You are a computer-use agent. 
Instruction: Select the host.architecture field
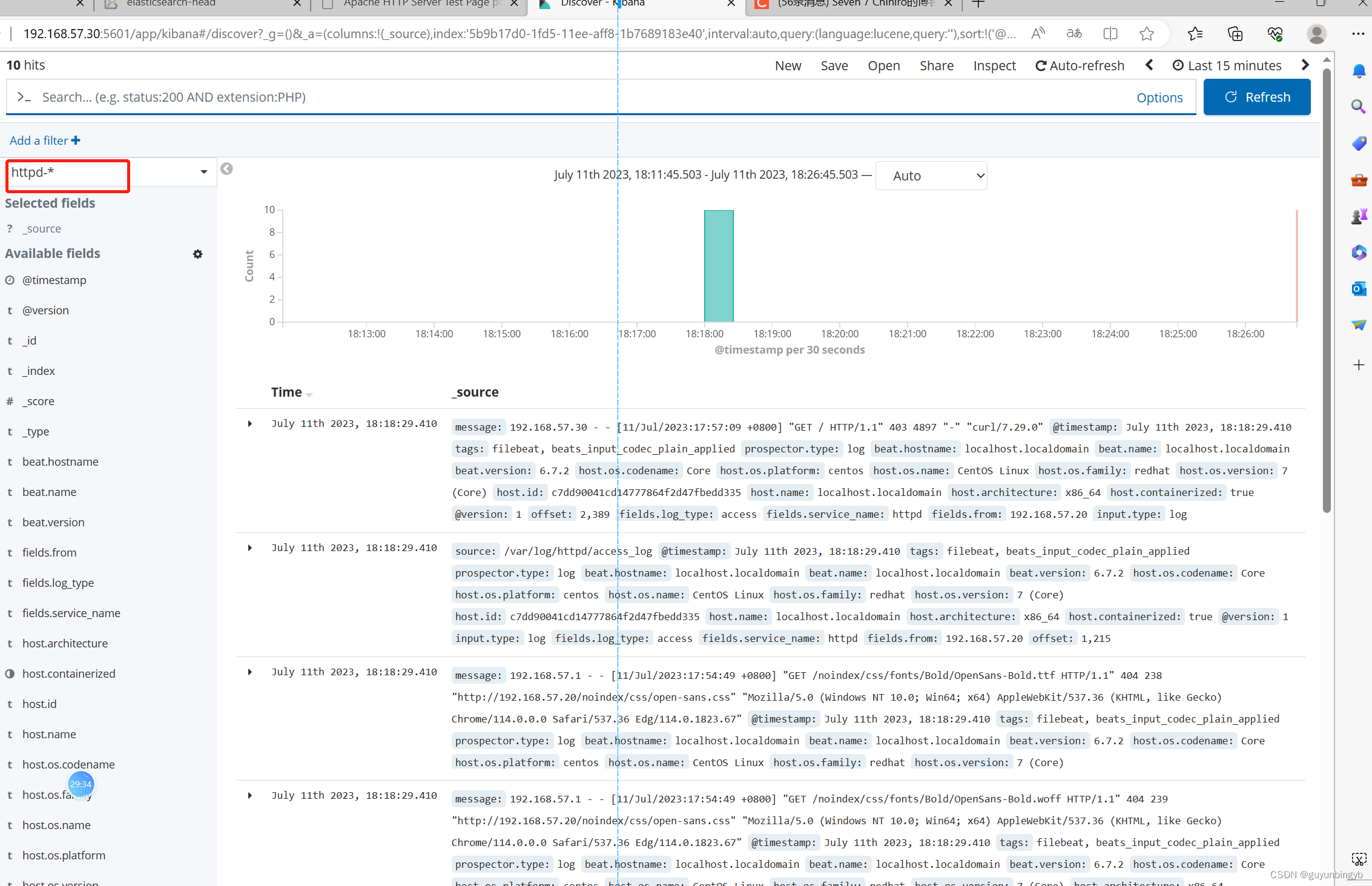65,644
